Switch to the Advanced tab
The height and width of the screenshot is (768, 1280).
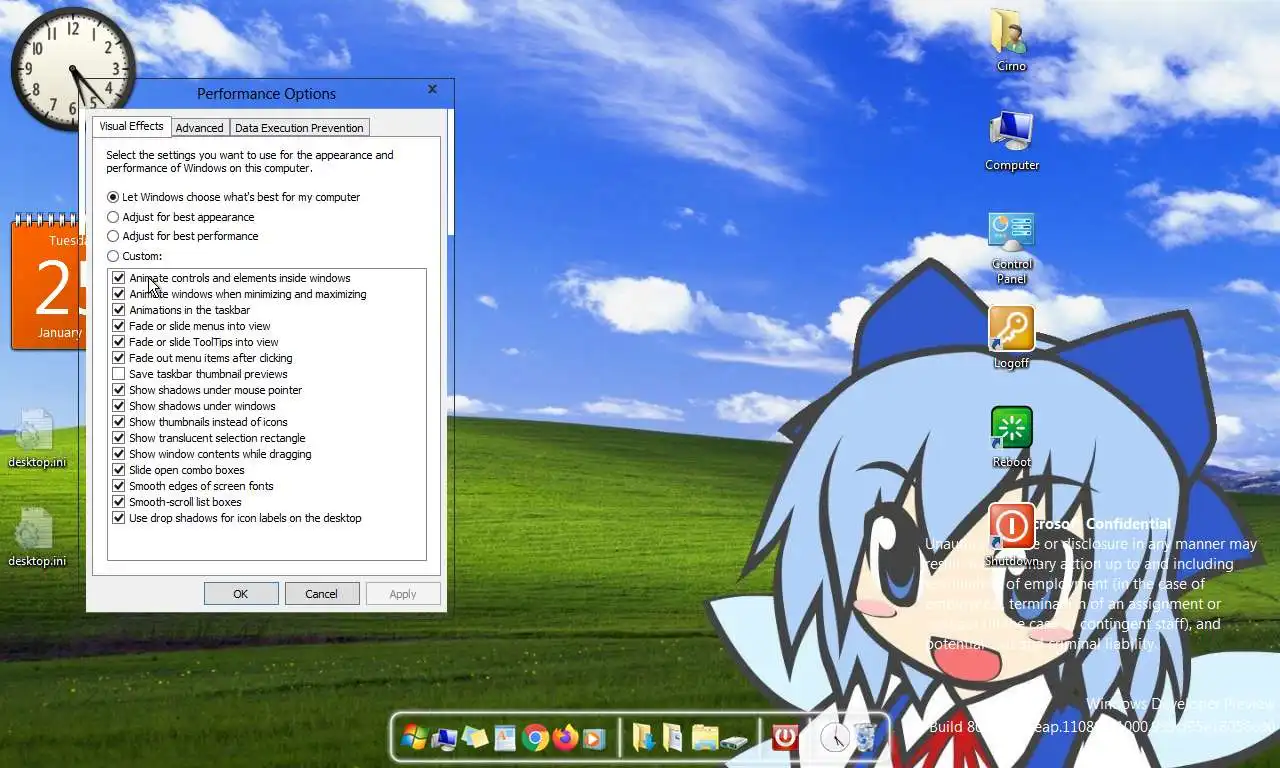click(199, 128)
